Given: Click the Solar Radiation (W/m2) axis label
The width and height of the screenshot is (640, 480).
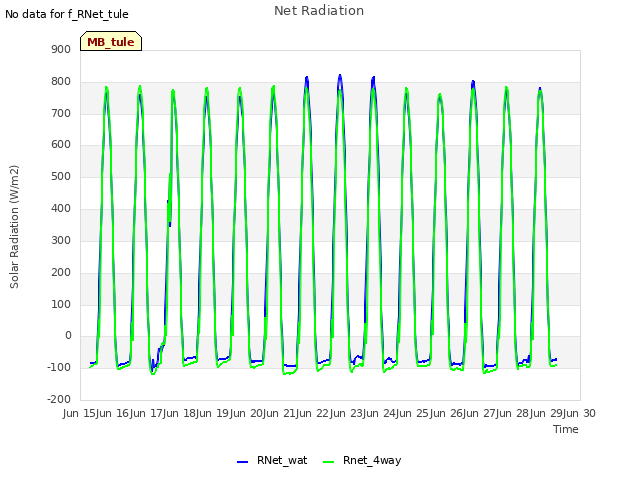Looking at the screenshot, I should [x=14, y=227].
